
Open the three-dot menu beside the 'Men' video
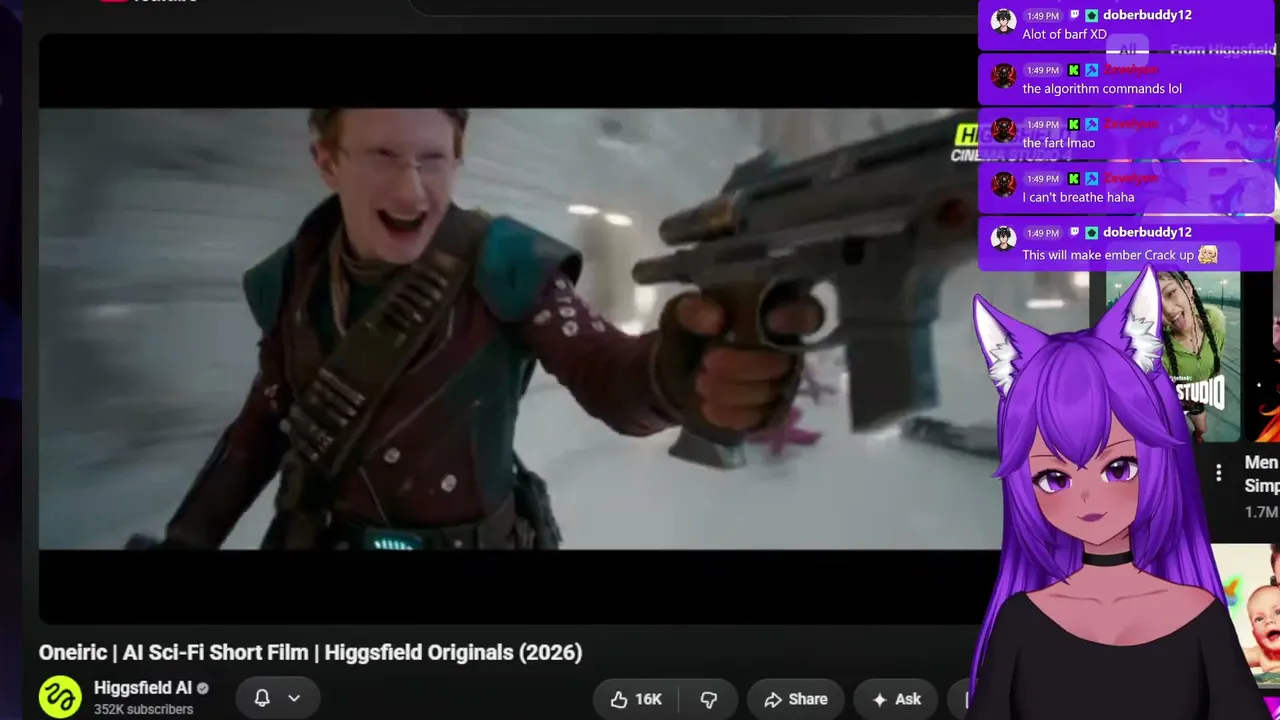(1218, 473)
